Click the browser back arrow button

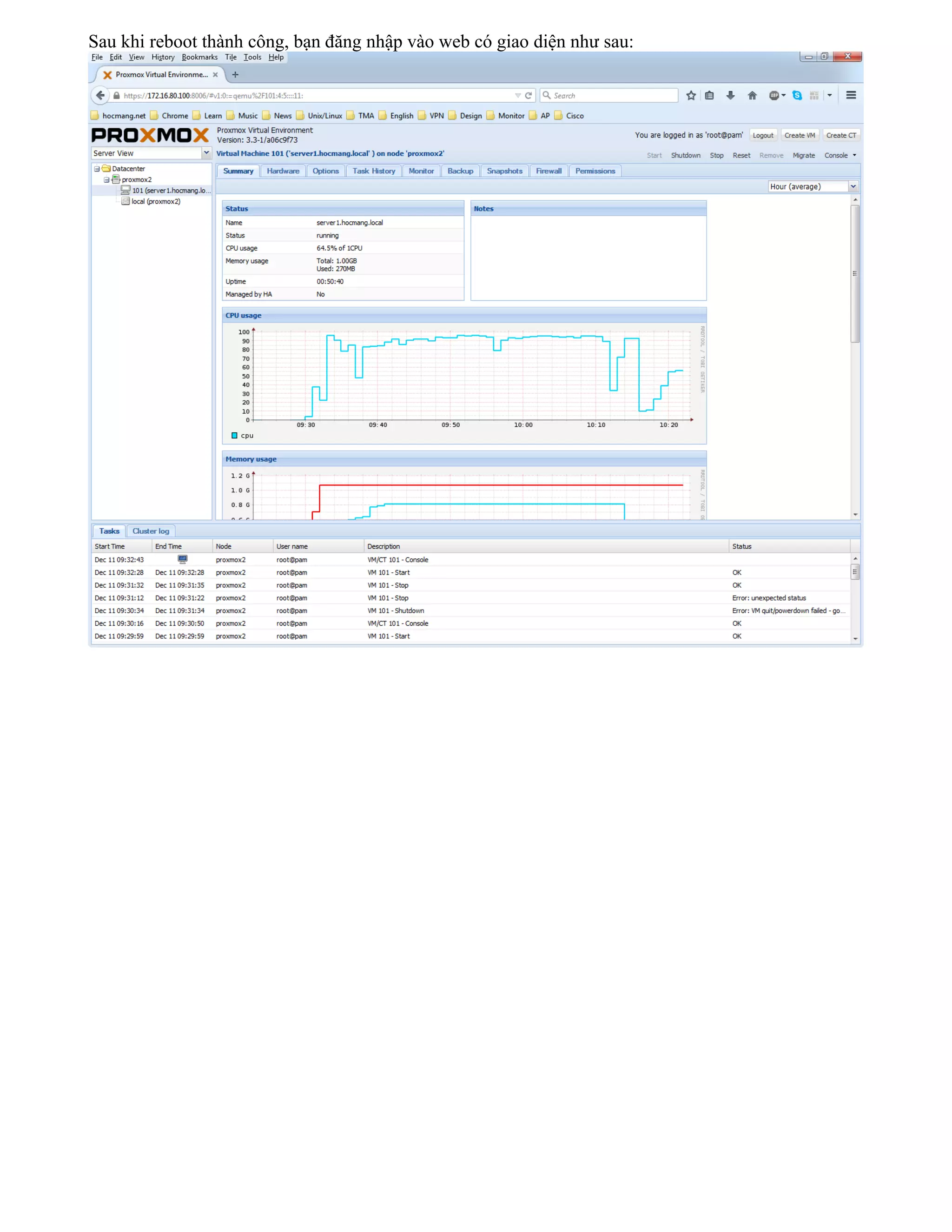coord(100,95)
